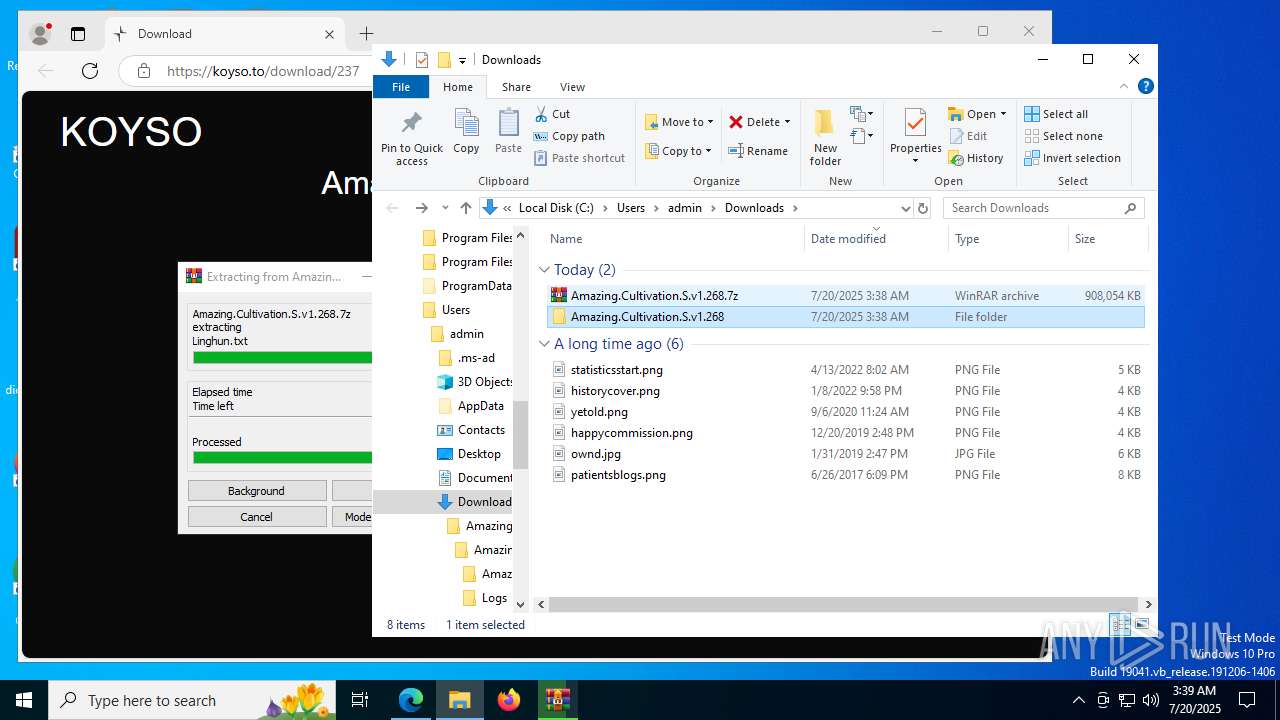This screenshot has height=720, width=1280.
Task: Expand the Open button dropdown
Action: click(x=1003, y=114)
